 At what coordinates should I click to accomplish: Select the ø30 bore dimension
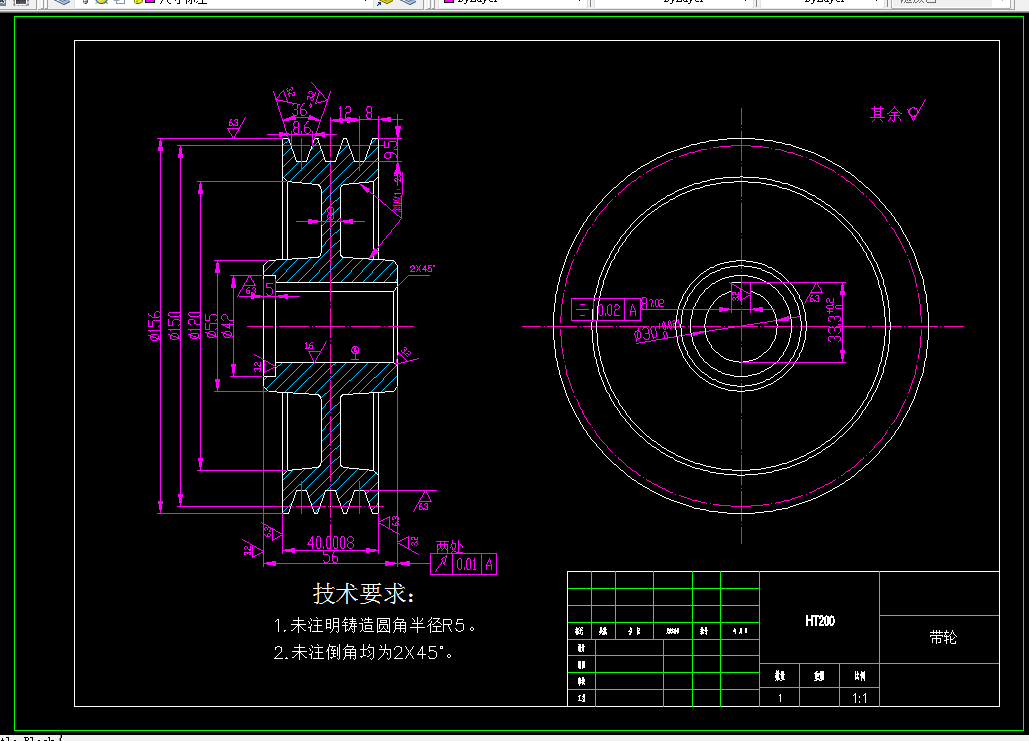tap(657, 331)
